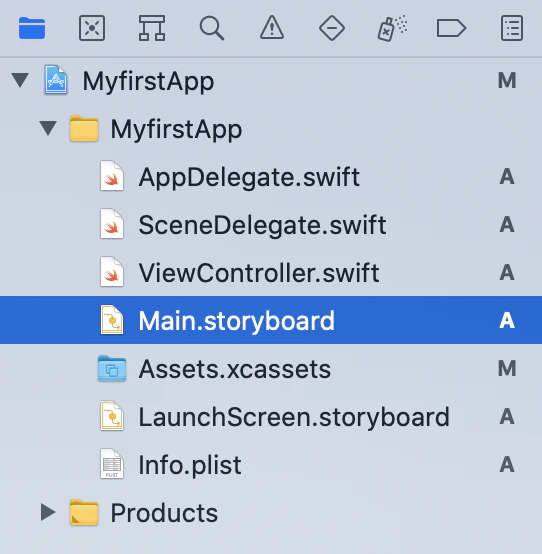542x554 pixels.
Task: Open SceneDelegate.swift
Action: tap(271, 225)
